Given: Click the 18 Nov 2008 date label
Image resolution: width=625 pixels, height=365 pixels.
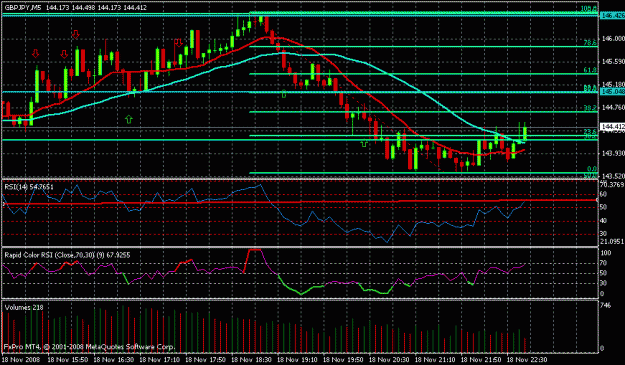Looking at the screenshot, I should click(20, 359).
